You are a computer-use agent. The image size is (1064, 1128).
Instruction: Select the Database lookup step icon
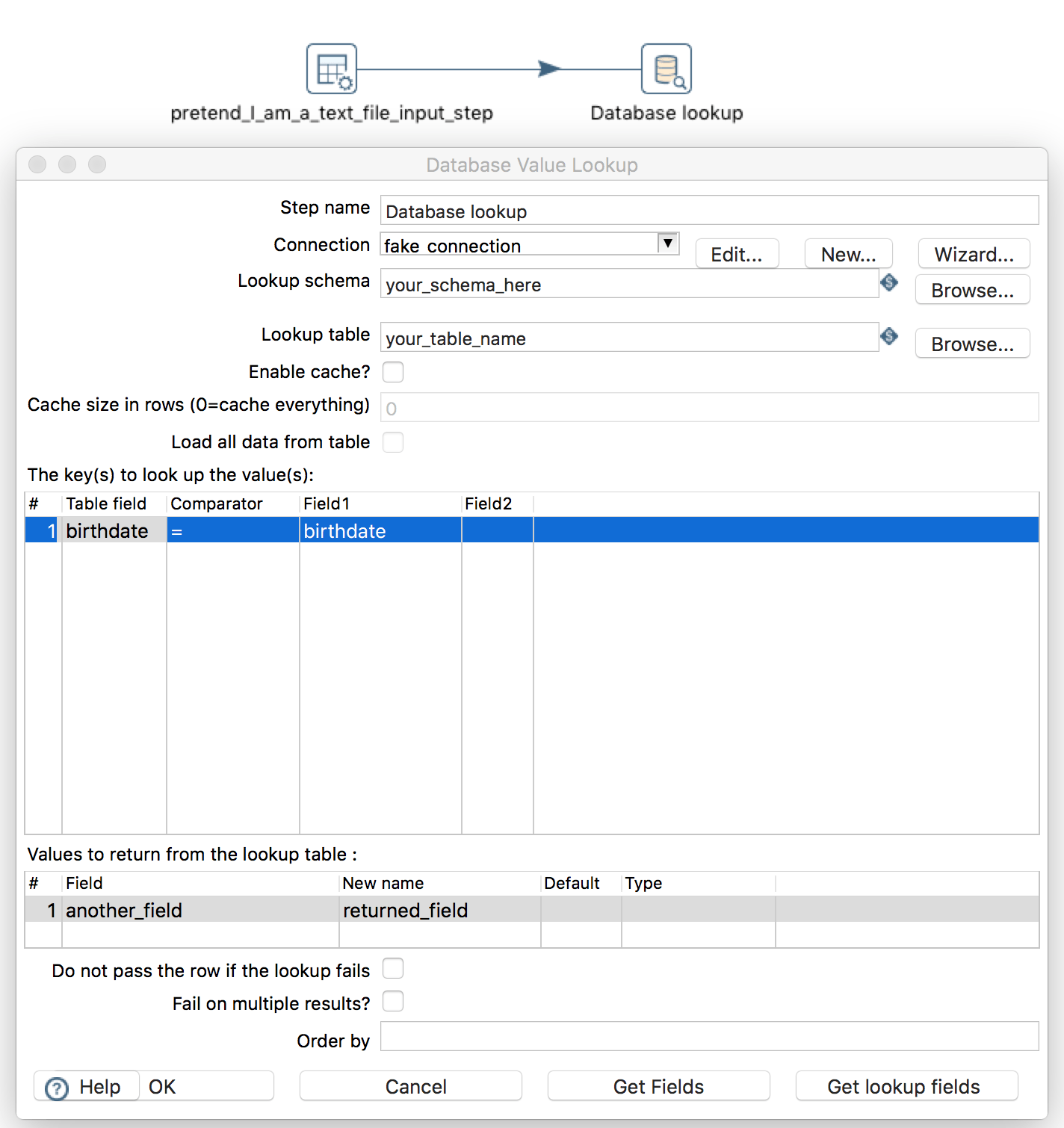pyautogui.click(x=666, y=69)
